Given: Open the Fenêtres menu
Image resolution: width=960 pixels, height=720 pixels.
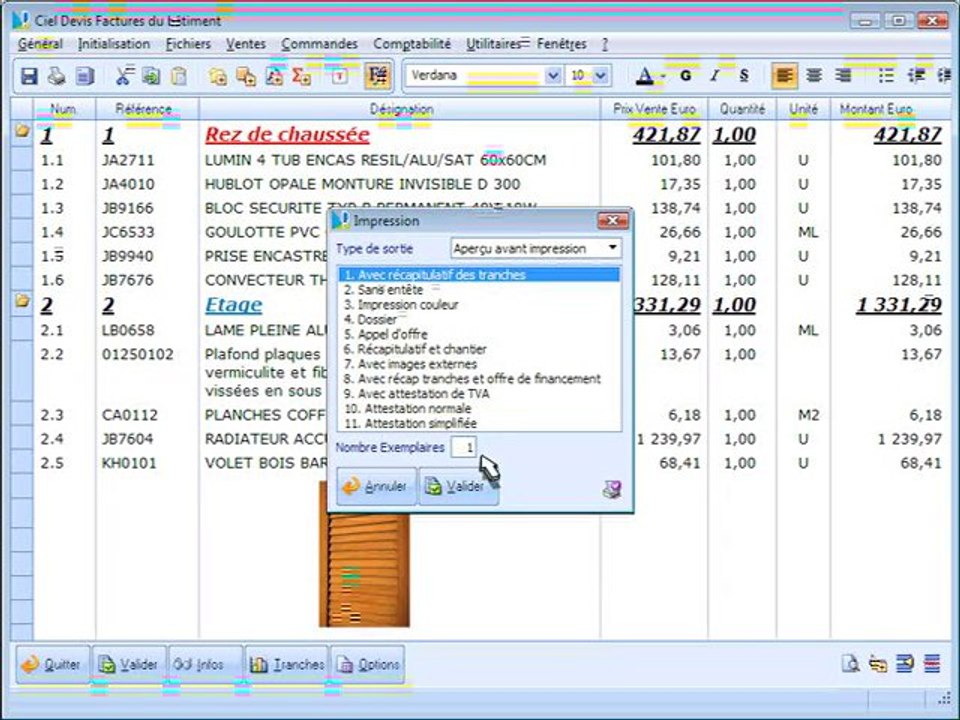Looking at the screenshot, I should [x=561, y=44].
